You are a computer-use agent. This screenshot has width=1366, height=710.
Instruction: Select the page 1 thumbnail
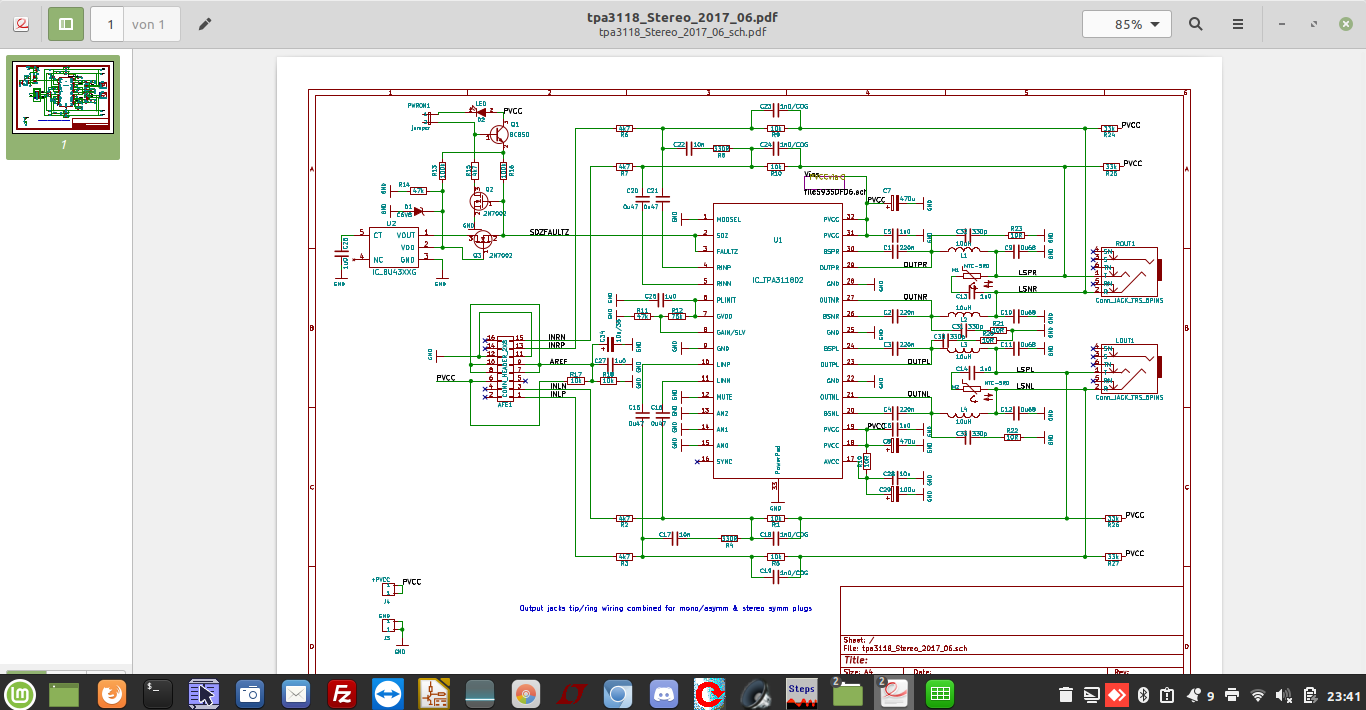point(63,97)
